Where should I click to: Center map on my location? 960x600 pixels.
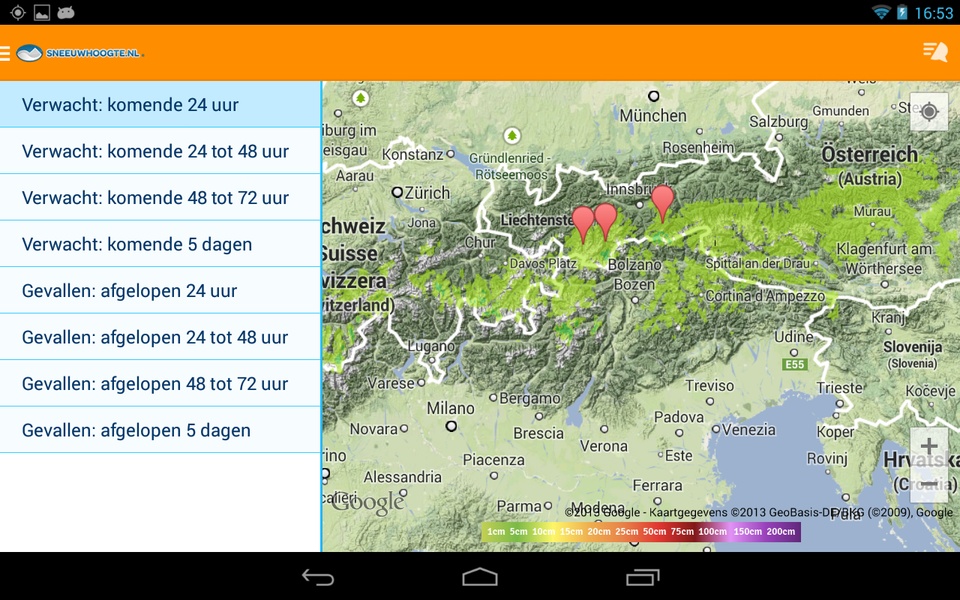(929, 111)
